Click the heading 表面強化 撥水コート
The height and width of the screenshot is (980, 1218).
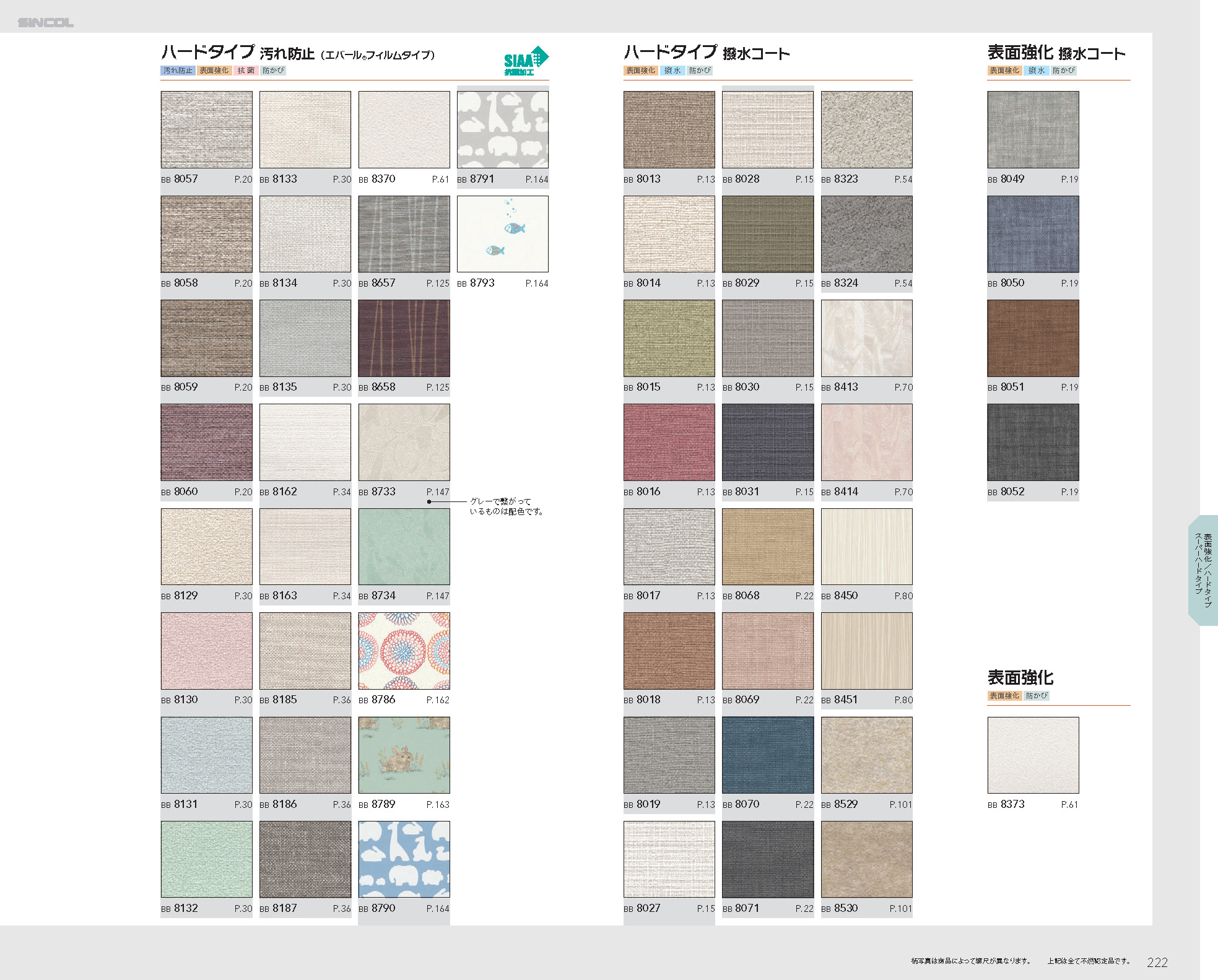point(1056,53)
